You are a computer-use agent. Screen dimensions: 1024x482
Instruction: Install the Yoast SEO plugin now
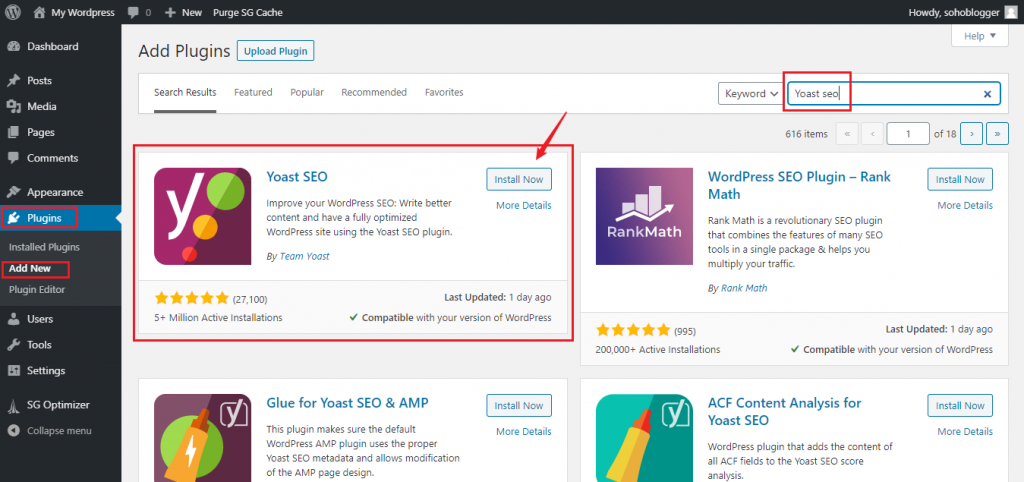tap(519, 180)
